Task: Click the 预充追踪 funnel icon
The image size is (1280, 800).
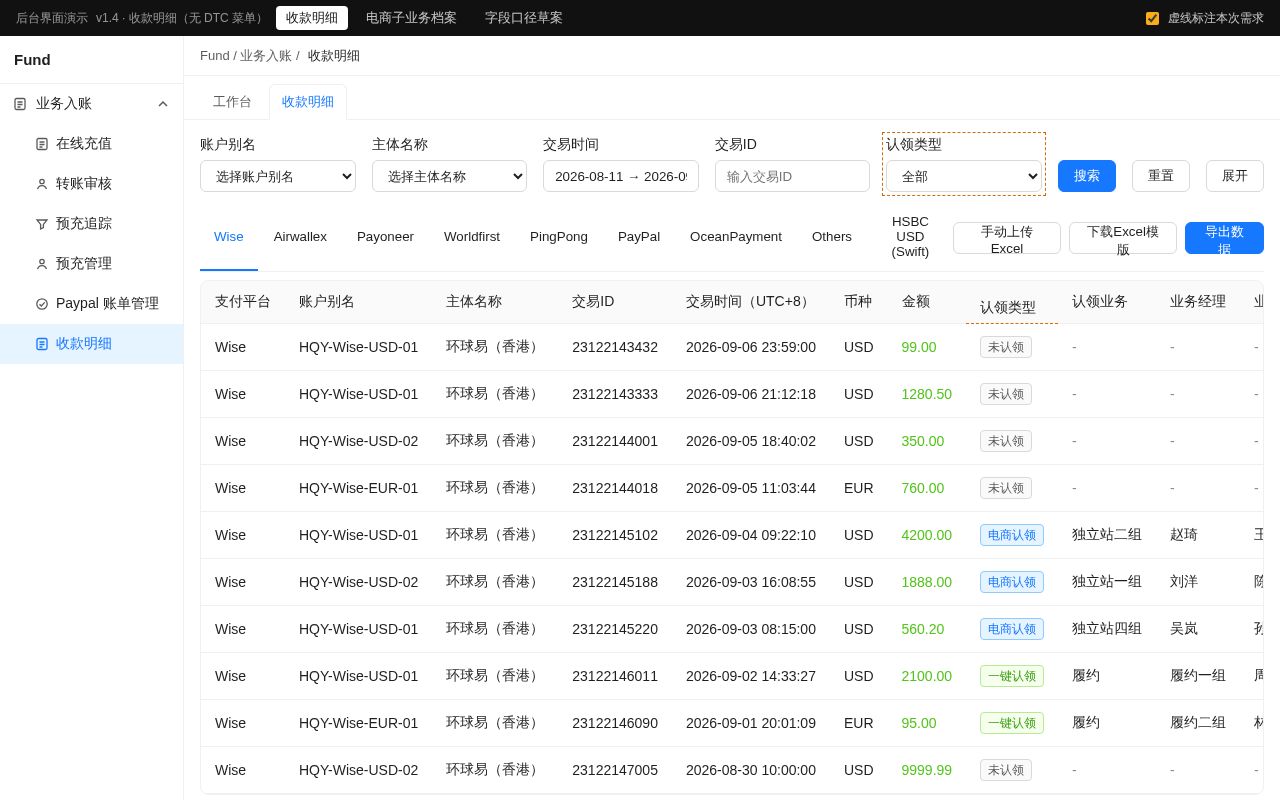Action: coord(42,224)
